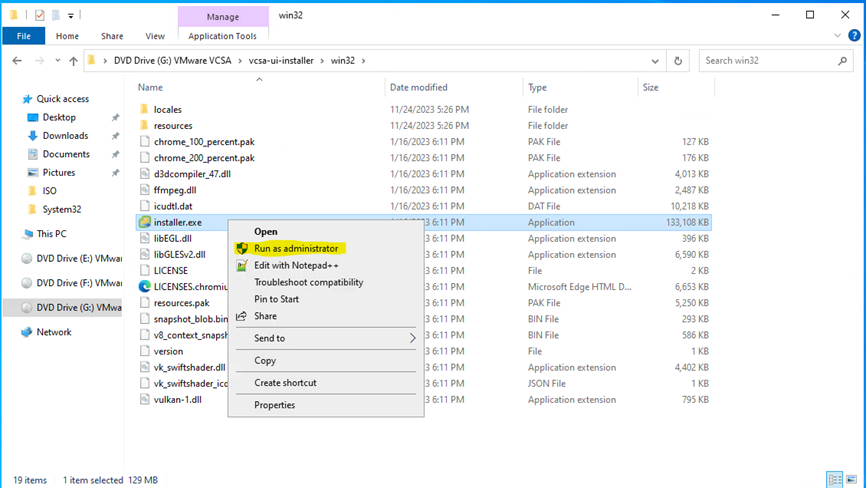Click the Up directory arrow
The height and width of the screenshot is (488, 866).
tap(73, 61)
